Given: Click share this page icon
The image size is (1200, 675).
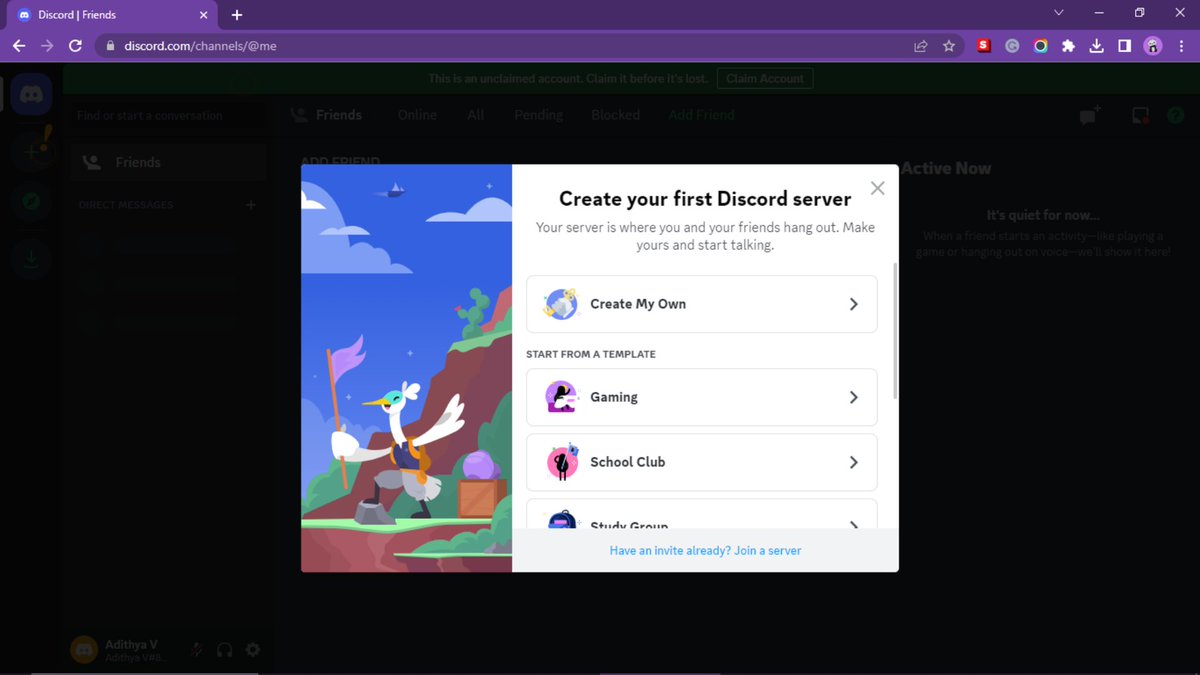Looking at the screenshot, I should pyautogui.click(x=920, y=46).
